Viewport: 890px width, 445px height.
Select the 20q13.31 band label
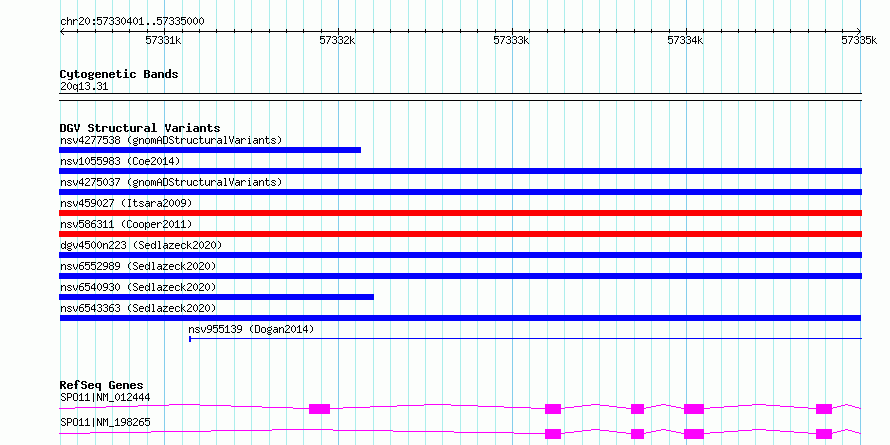coord(83,87)
